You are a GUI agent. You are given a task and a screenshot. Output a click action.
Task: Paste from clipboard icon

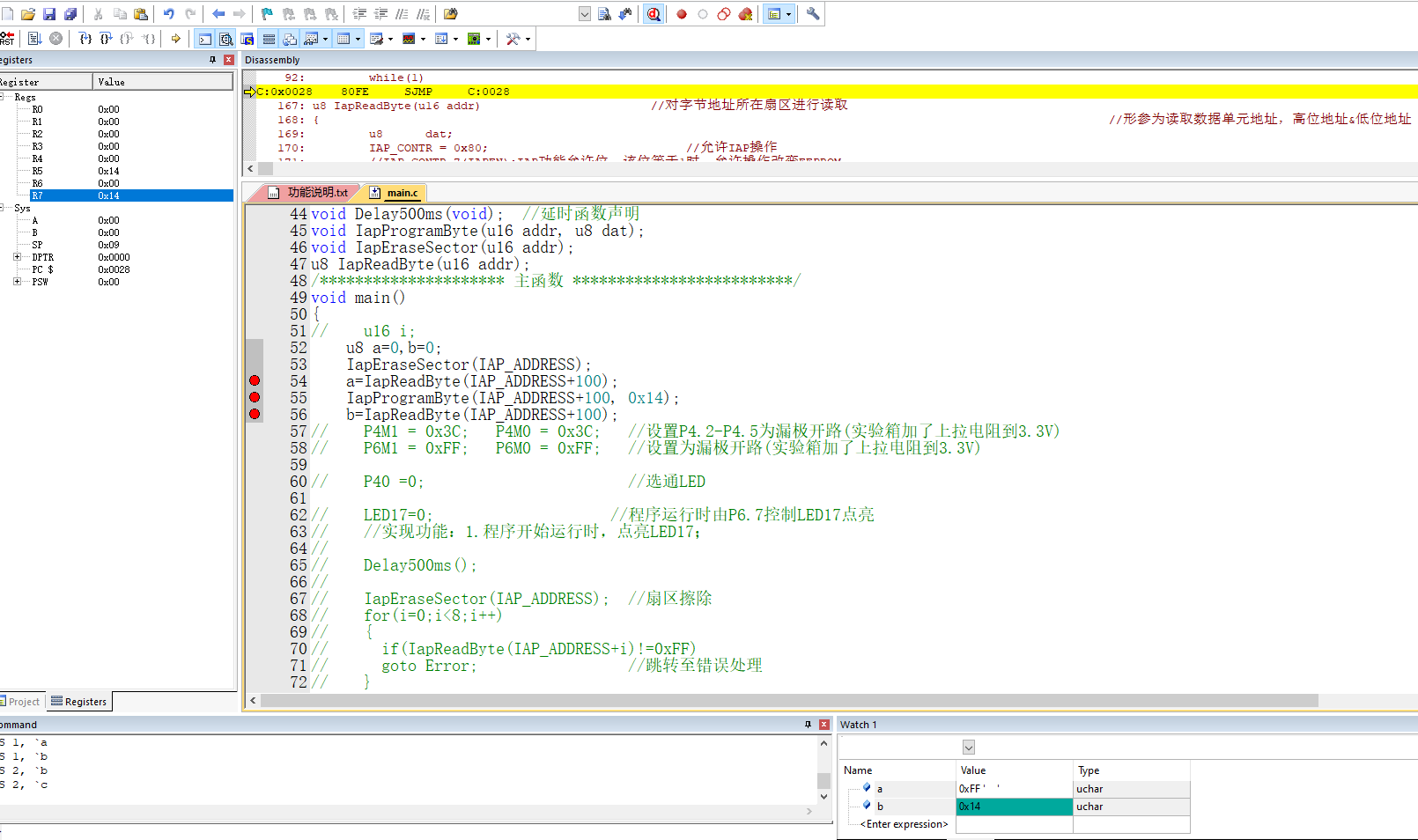tap(141, 14)
